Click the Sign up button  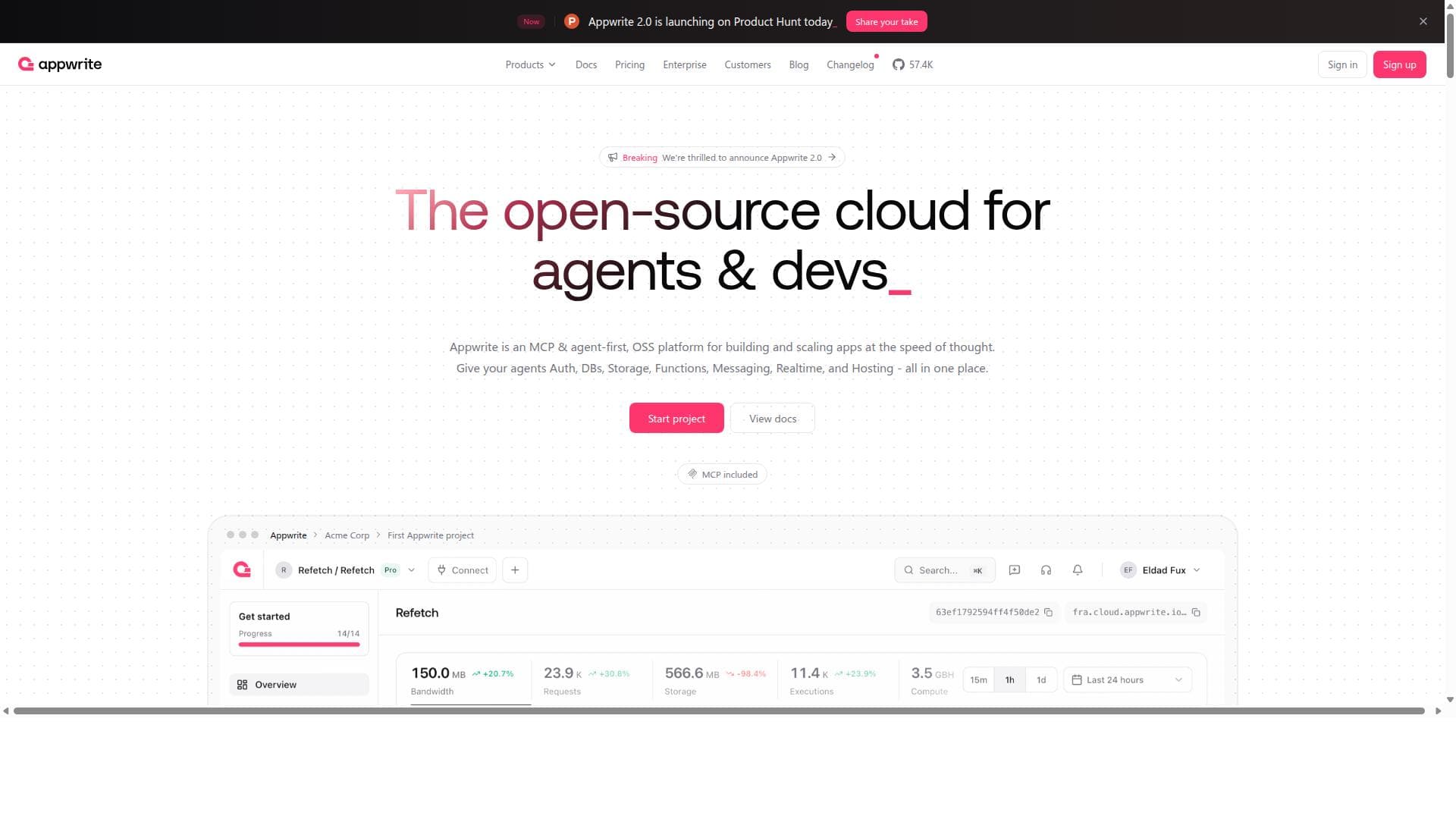point(1399,64)
